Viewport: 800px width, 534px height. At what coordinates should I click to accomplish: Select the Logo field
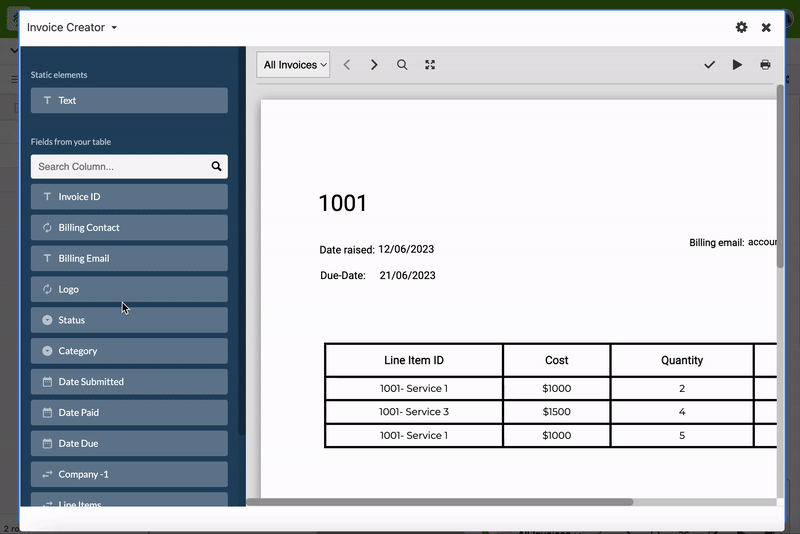point(129,289)
